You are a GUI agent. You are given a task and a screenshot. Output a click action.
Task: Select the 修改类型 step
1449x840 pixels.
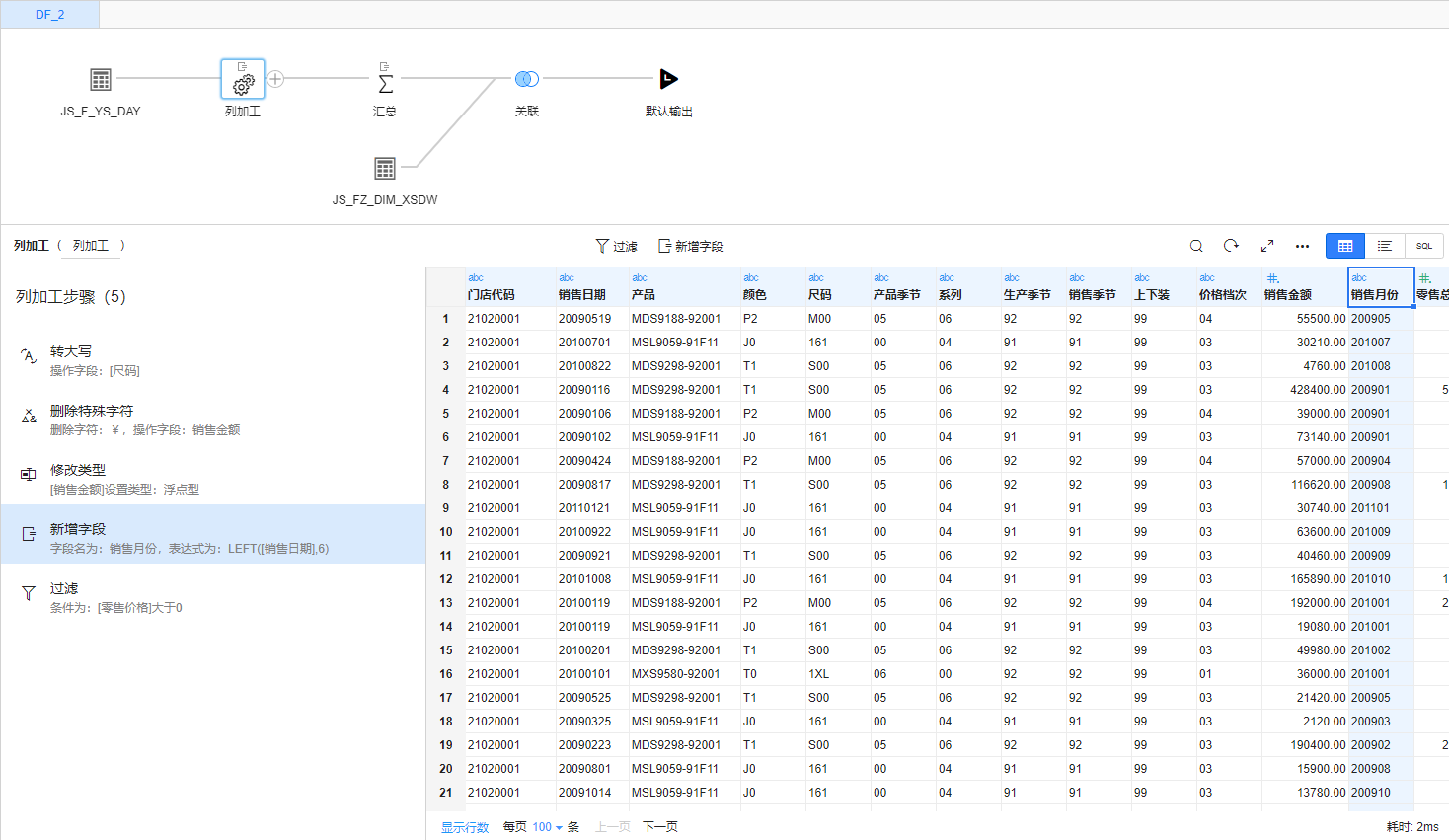[x=213, y=479]
